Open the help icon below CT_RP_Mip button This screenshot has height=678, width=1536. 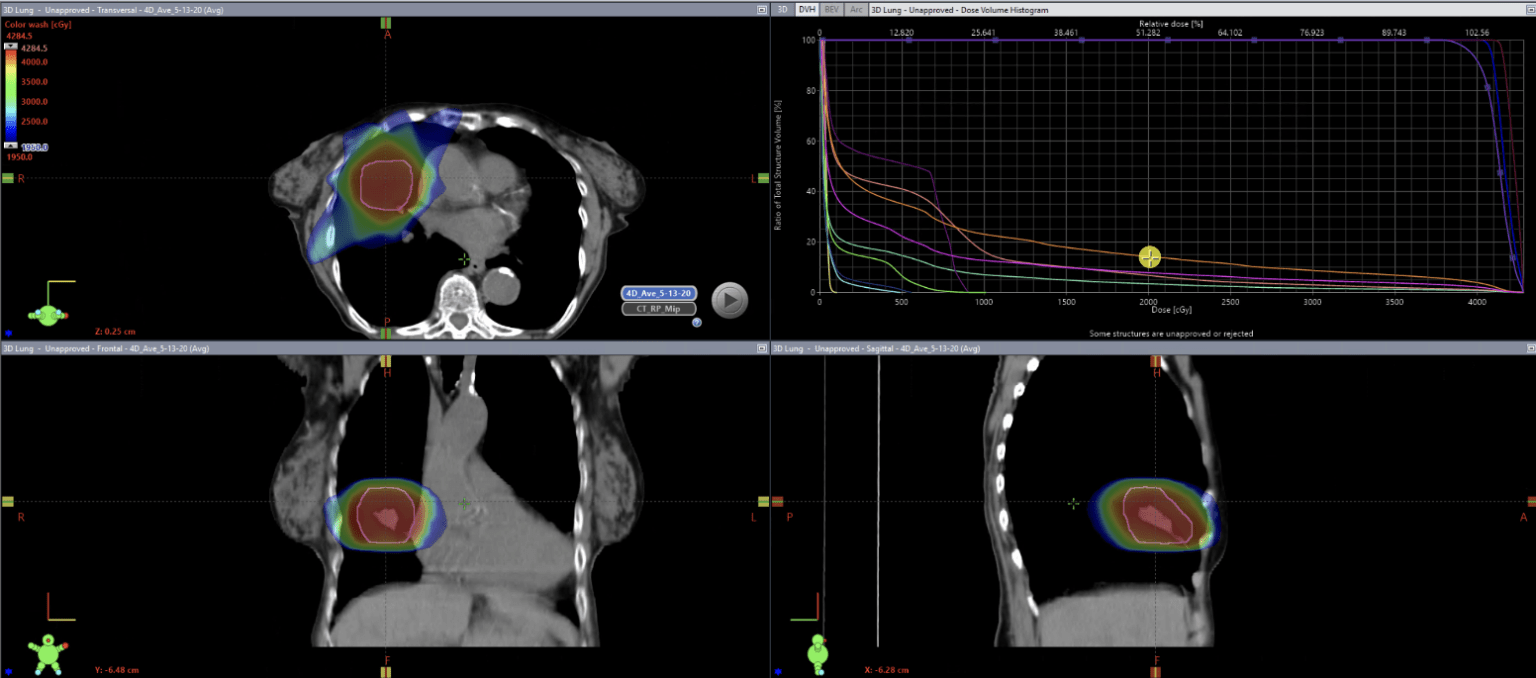697,320
